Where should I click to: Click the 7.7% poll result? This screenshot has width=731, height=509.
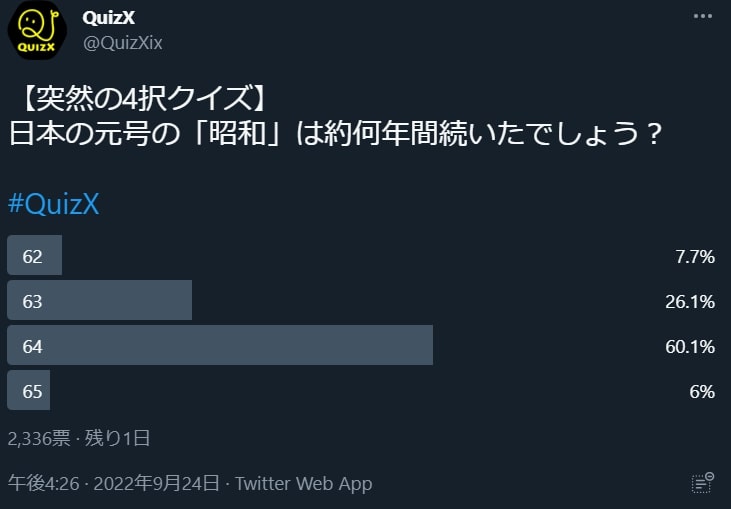point(695,256)
